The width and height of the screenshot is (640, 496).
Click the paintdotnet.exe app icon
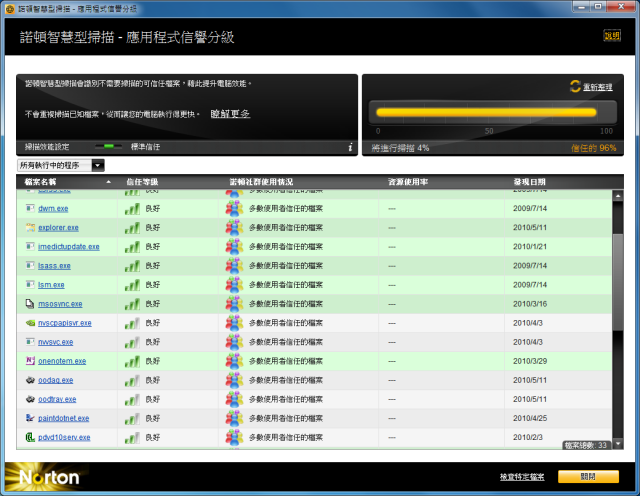click(x=30, y=418)
